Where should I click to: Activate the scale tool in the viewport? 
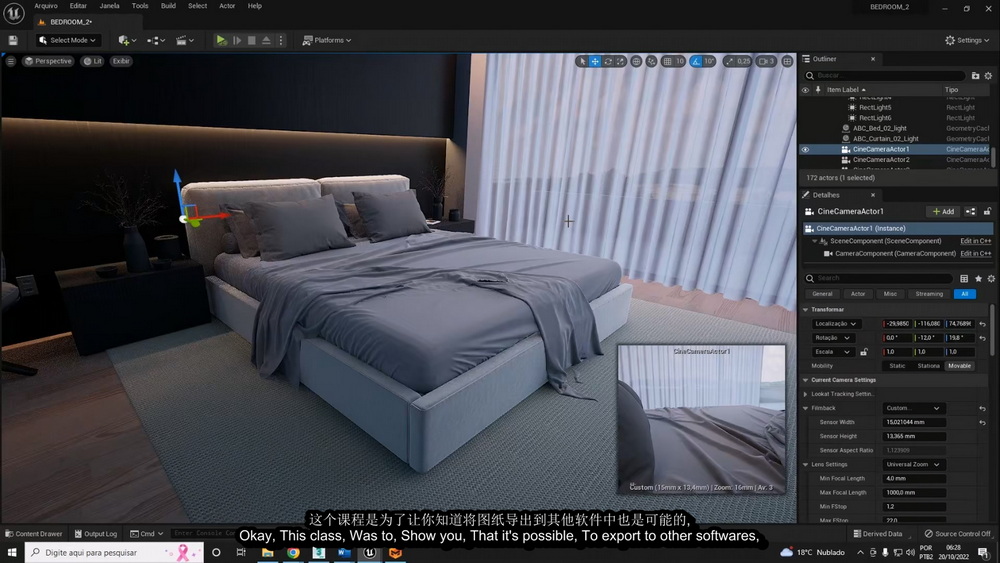pos(621,61)
